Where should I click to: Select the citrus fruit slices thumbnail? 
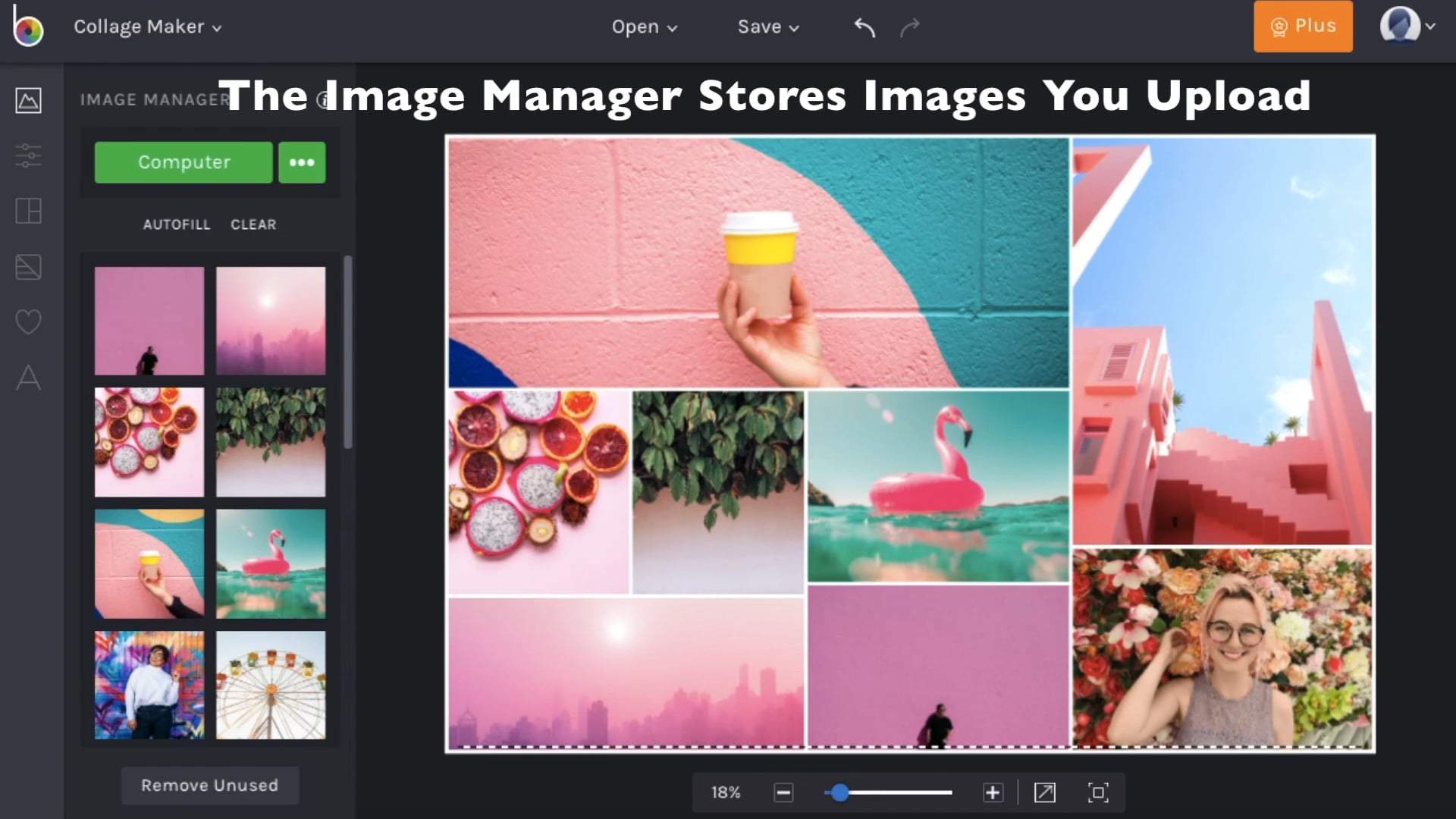149,442
